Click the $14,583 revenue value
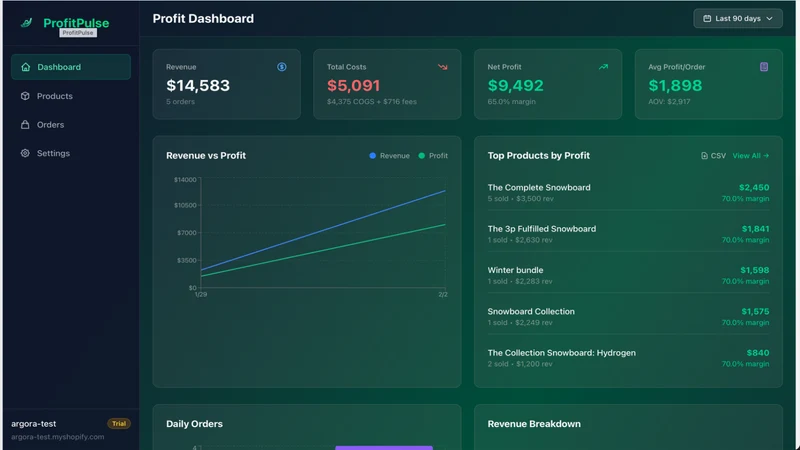Screen dimensions: 800x450 198,85
